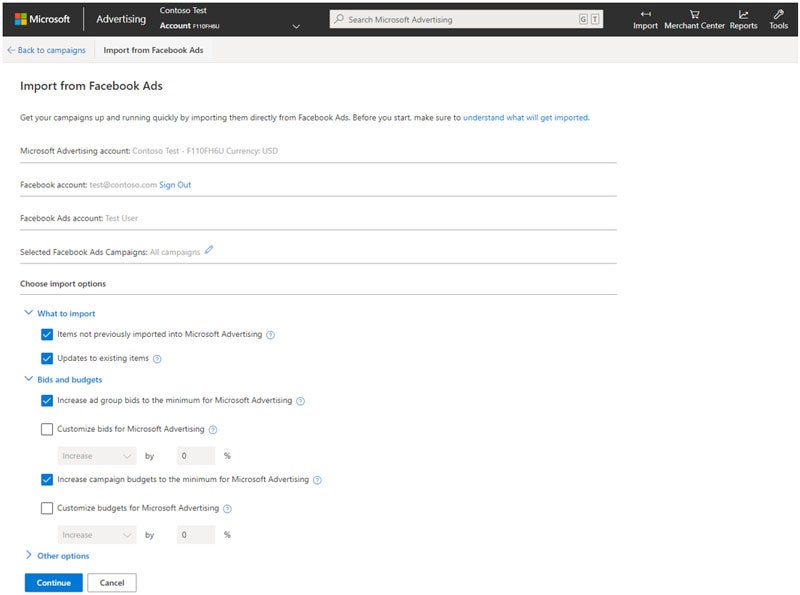Open the Increase/Decrease dropdown under Customize bids

point(96,455)
